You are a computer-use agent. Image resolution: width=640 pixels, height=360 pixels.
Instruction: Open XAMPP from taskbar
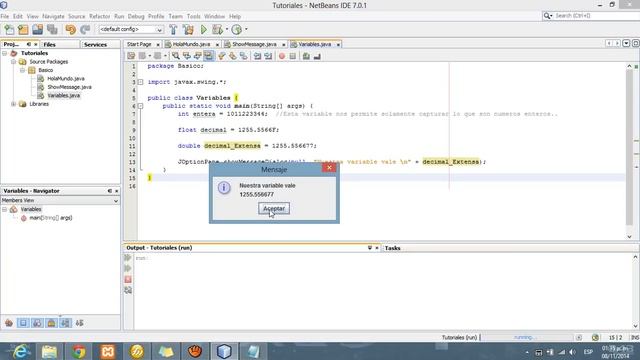click(108, 351)
